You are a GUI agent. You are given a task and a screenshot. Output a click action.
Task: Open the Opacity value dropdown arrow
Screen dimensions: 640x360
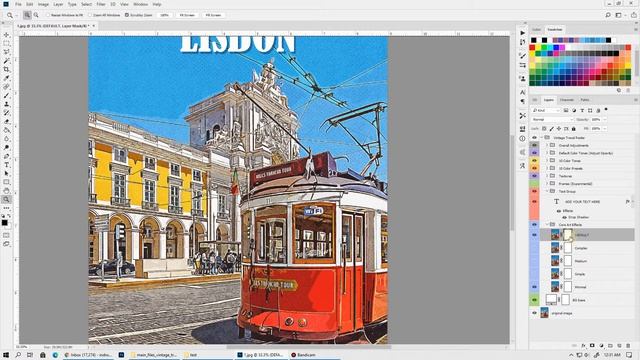604,120
